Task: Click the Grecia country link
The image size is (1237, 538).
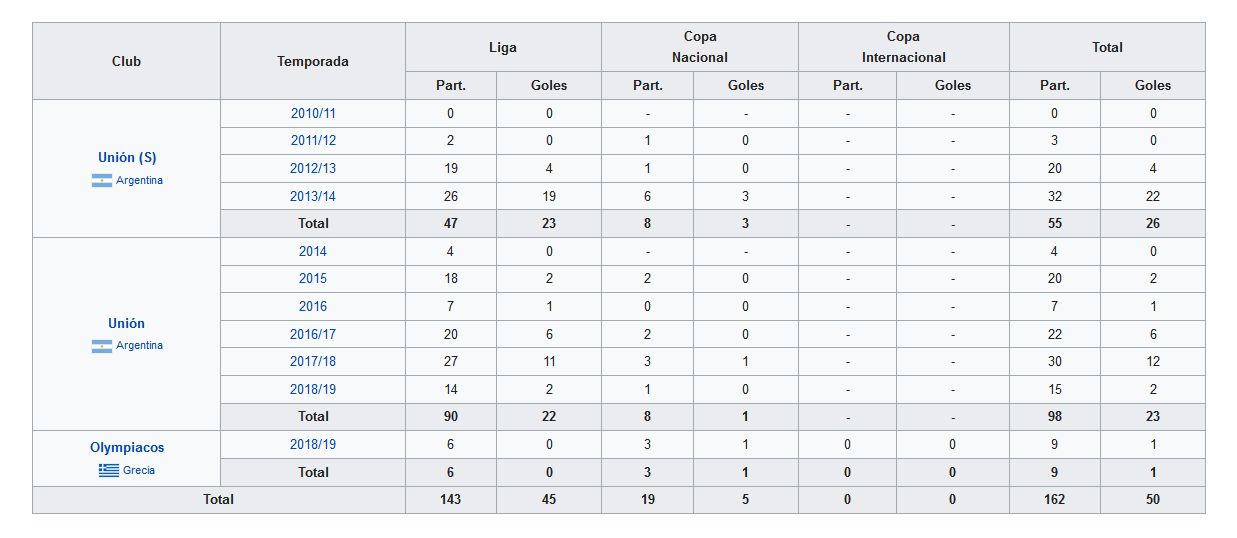Action: [139, 471]
